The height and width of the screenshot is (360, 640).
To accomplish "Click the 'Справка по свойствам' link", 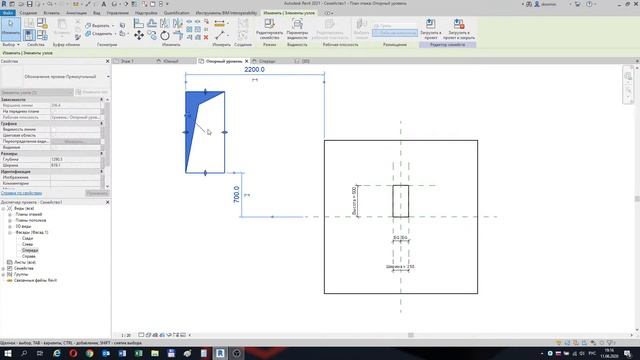I will pos(22,193).
